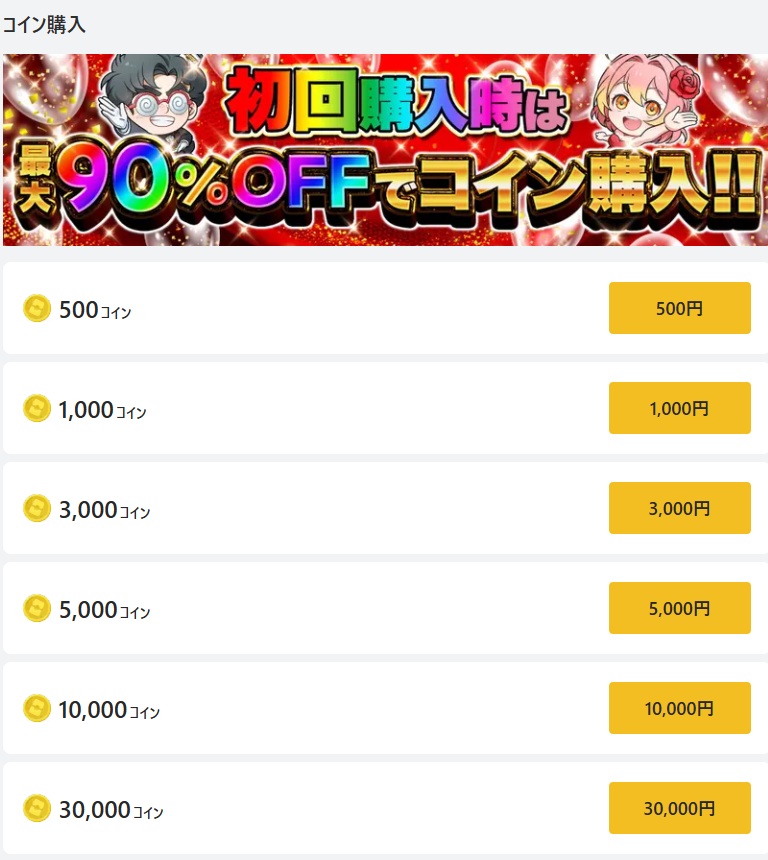Buy 500 coins with the 500円 button
Screen dimensions: 768x860
click(680, 308)
